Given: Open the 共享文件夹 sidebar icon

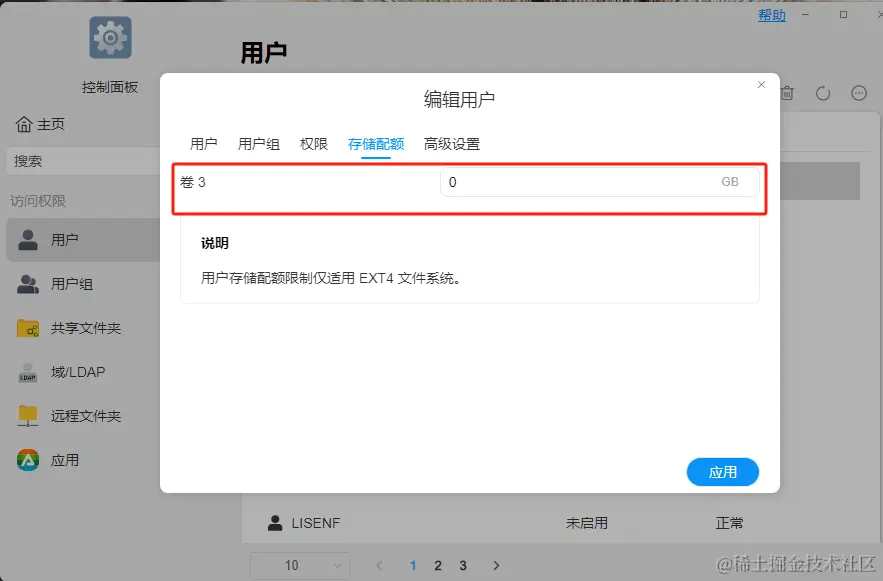Looking at the screenshot, I should click(28, 327).
